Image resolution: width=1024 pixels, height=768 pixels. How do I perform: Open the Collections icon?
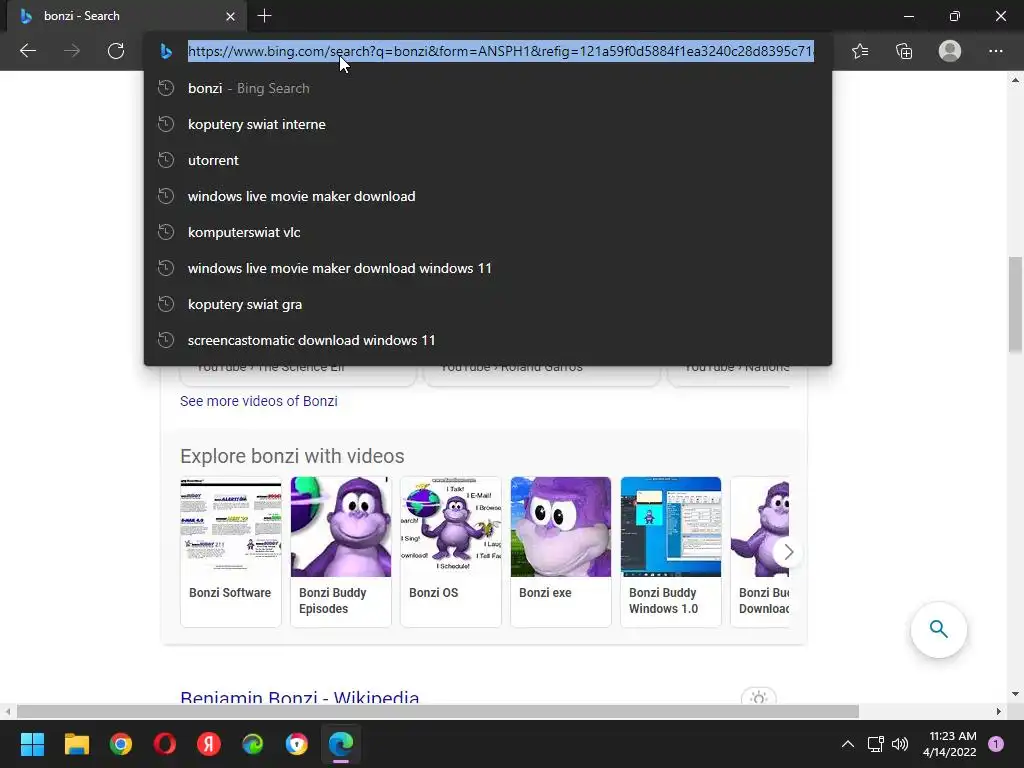[x=904, y=51]
